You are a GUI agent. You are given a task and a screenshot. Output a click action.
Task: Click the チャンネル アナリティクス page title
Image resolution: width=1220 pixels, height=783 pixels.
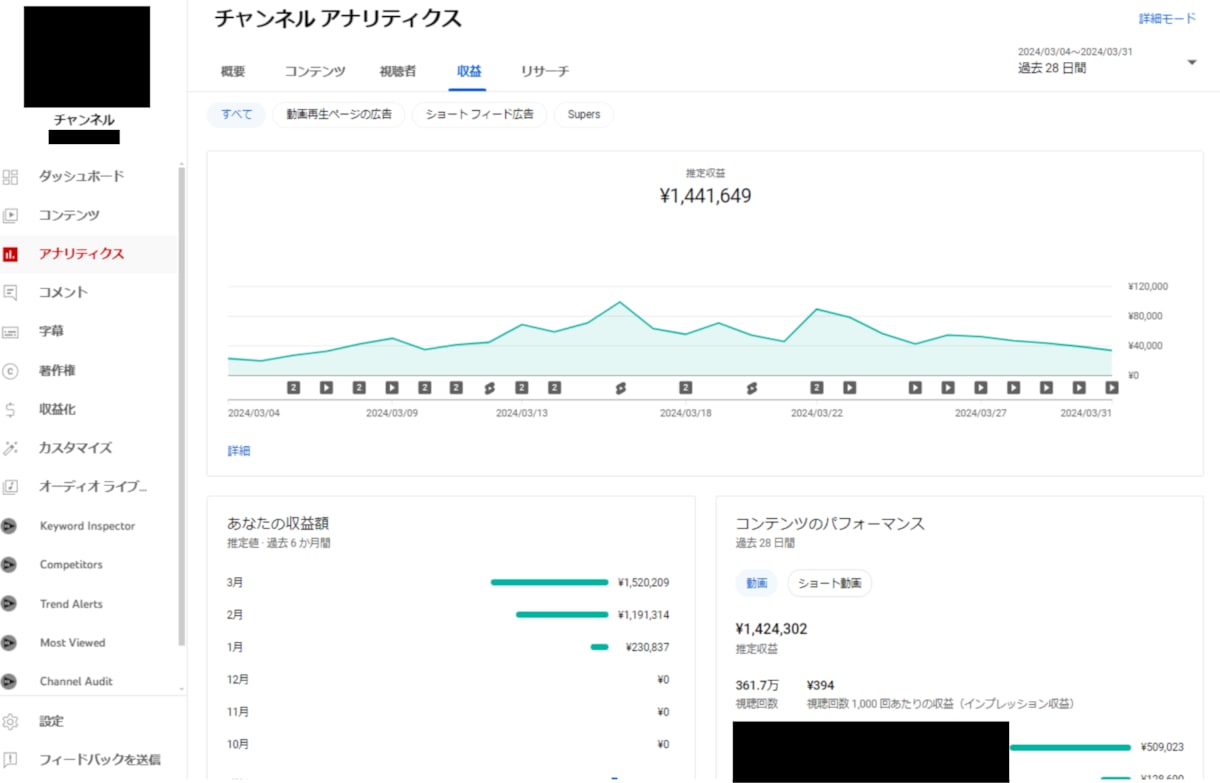point(338,18)
